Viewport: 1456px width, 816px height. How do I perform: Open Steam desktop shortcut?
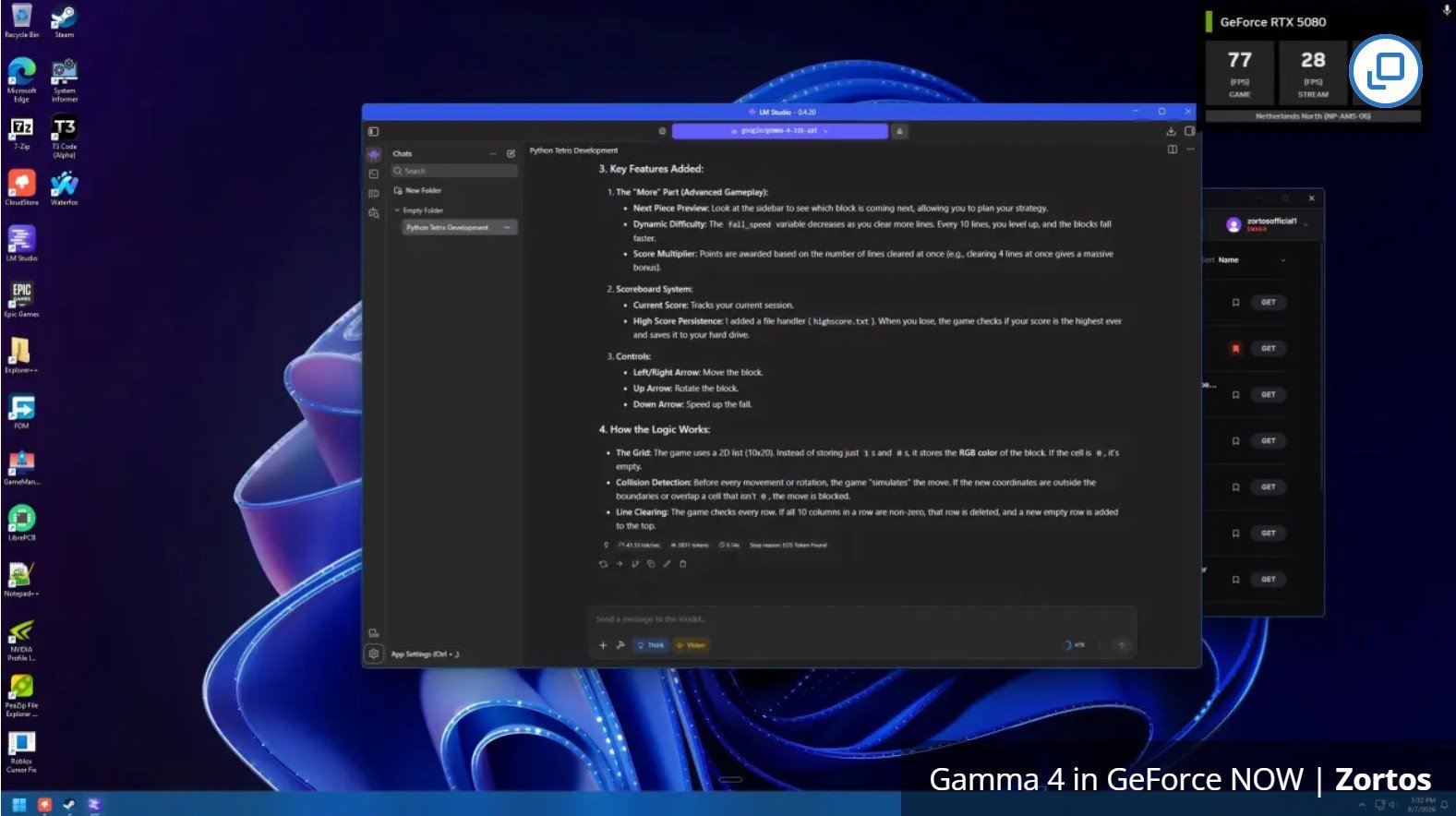click(x=64, y=21)
